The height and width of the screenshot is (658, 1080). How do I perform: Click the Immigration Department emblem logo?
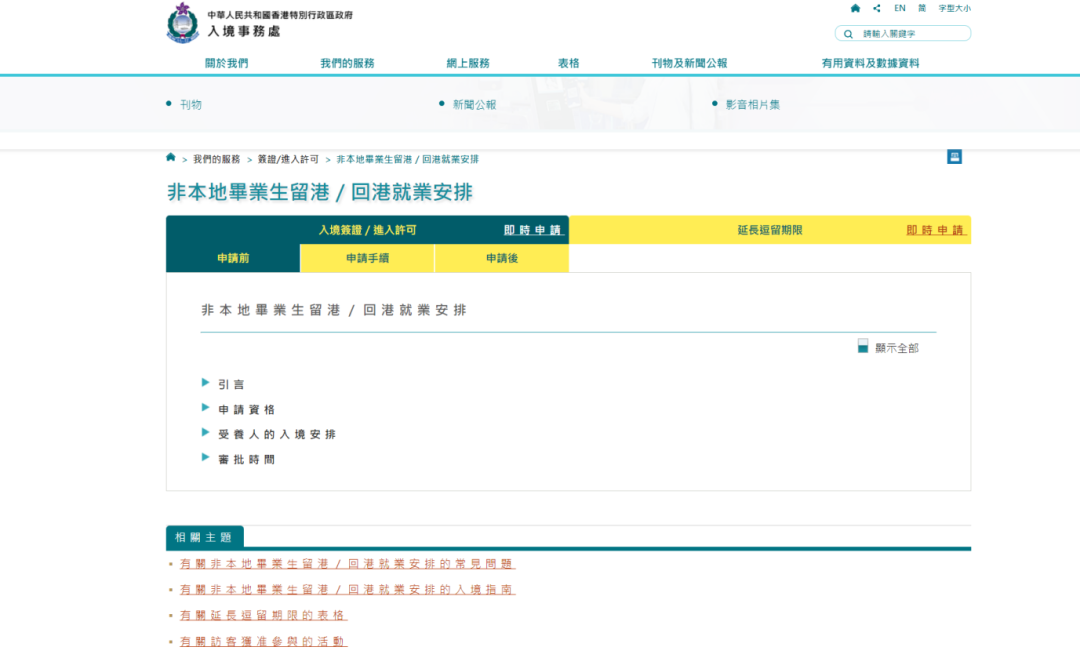tap(183, 23)
